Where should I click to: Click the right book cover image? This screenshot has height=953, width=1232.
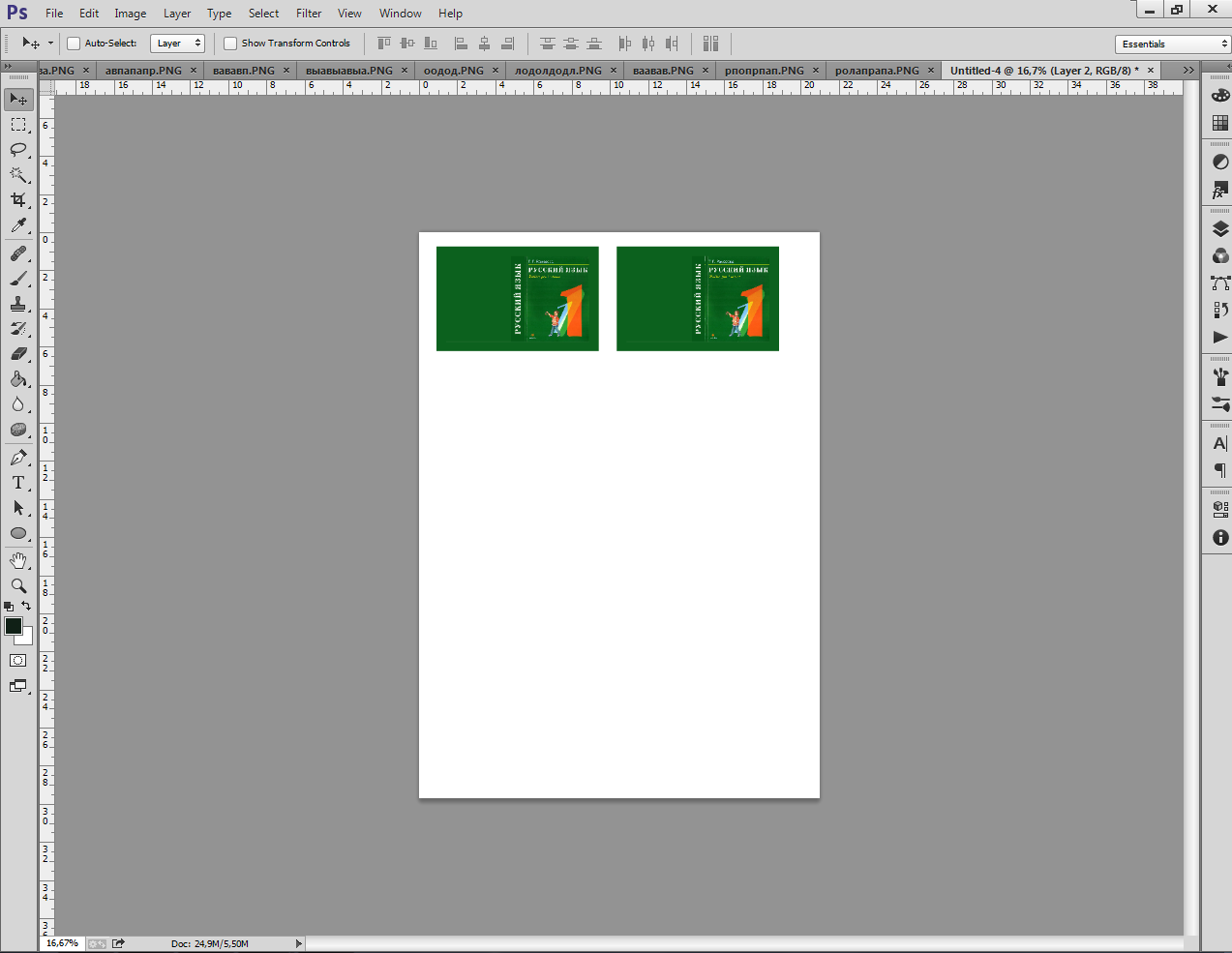698,299
